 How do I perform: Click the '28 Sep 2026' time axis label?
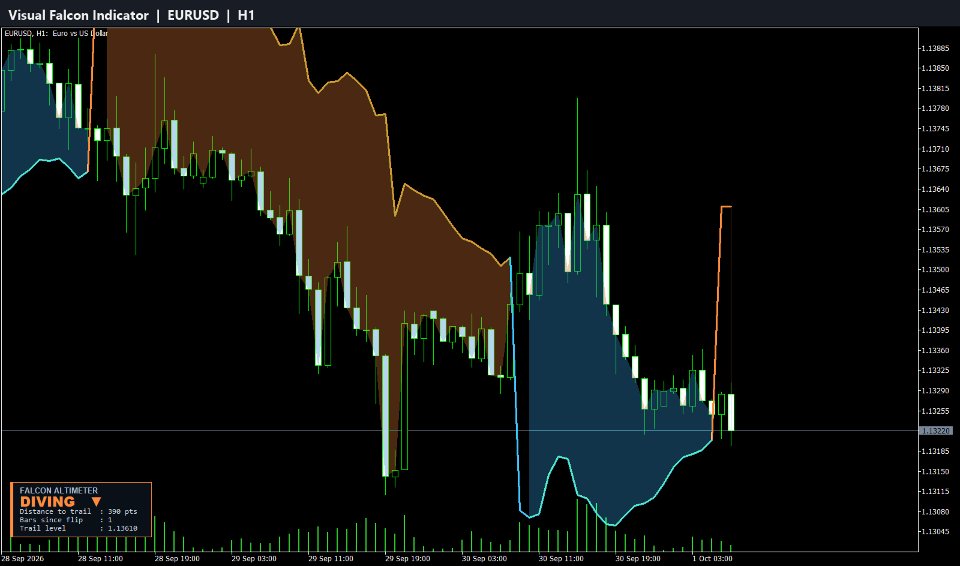click(x=22, y=559)
